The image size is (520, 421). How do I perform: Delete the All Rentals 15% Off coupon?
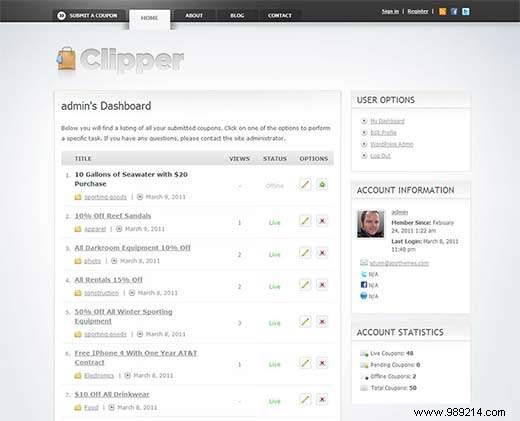pyautogui.click(x=322, y=285)
